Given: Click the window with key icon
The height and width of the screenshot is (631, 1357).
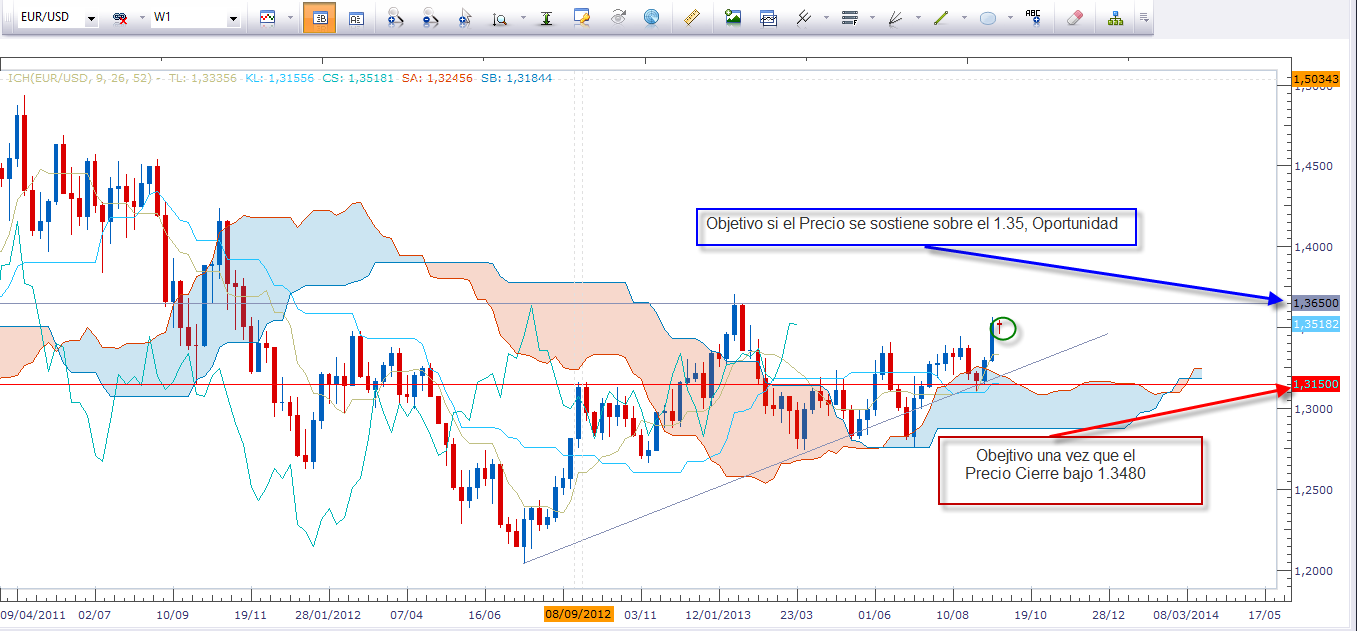Looking at the screenshot, I should pyautogui.click(x=582, y=17).
